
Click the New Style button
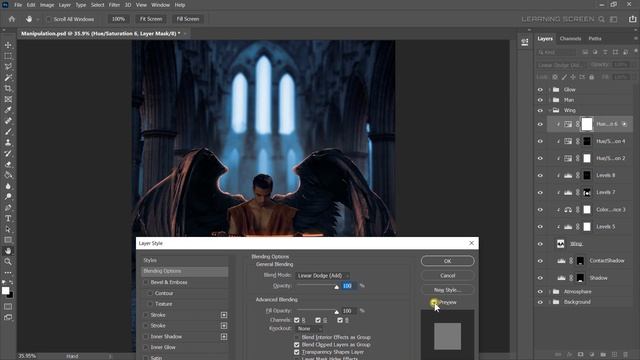pos(448,290)
